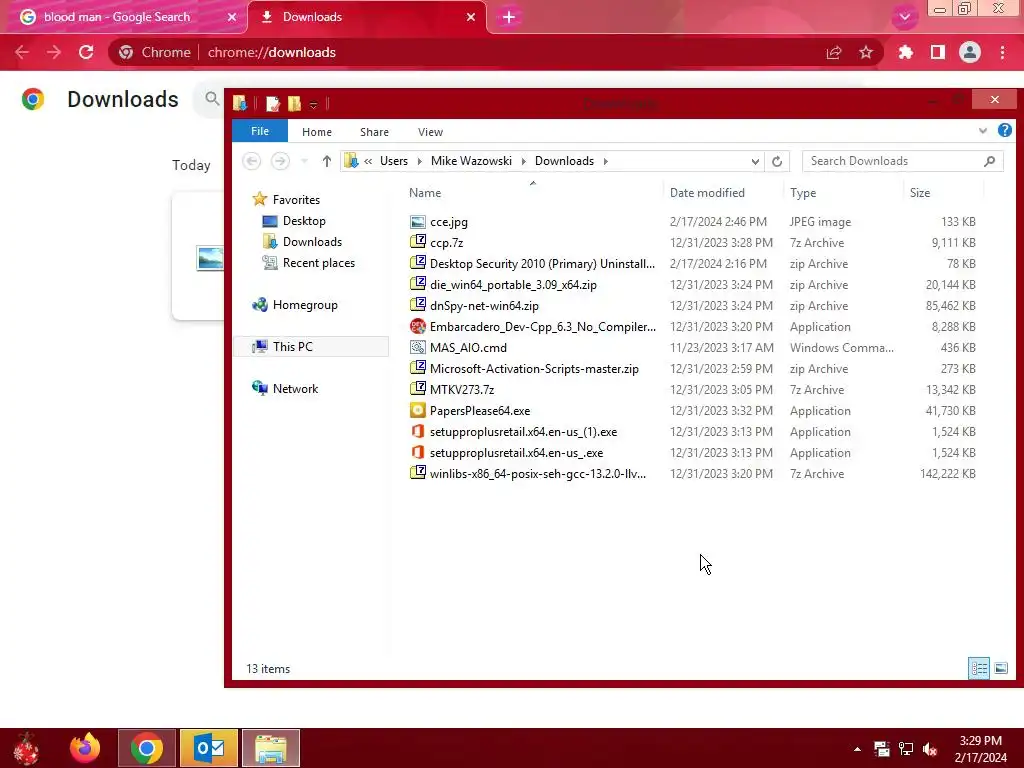Image resolution: width=1024 pixels, height=768 pixels.
Task: Open Customize Quick Access Toolbar dropdown
Action: point(313,104)
